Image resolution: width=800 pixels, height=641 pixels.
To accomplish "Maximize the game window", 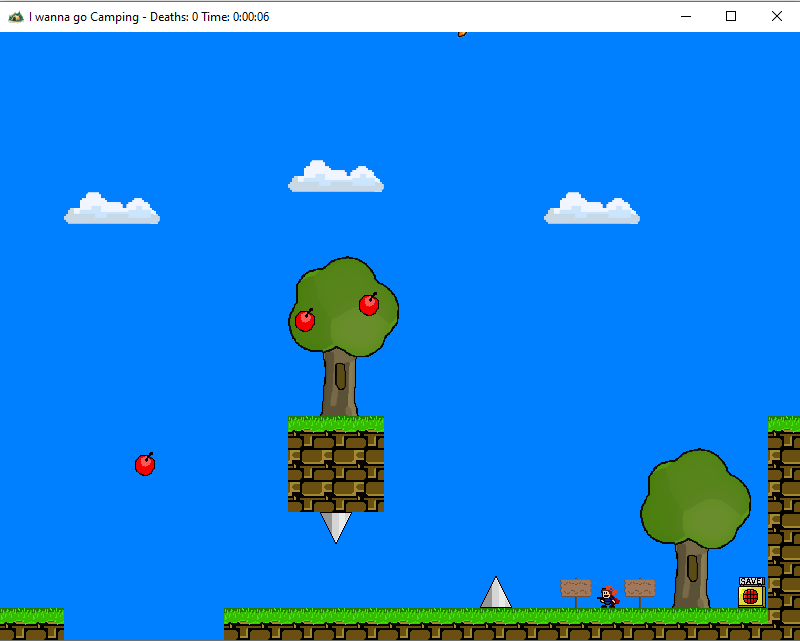I will click(731, 16).
